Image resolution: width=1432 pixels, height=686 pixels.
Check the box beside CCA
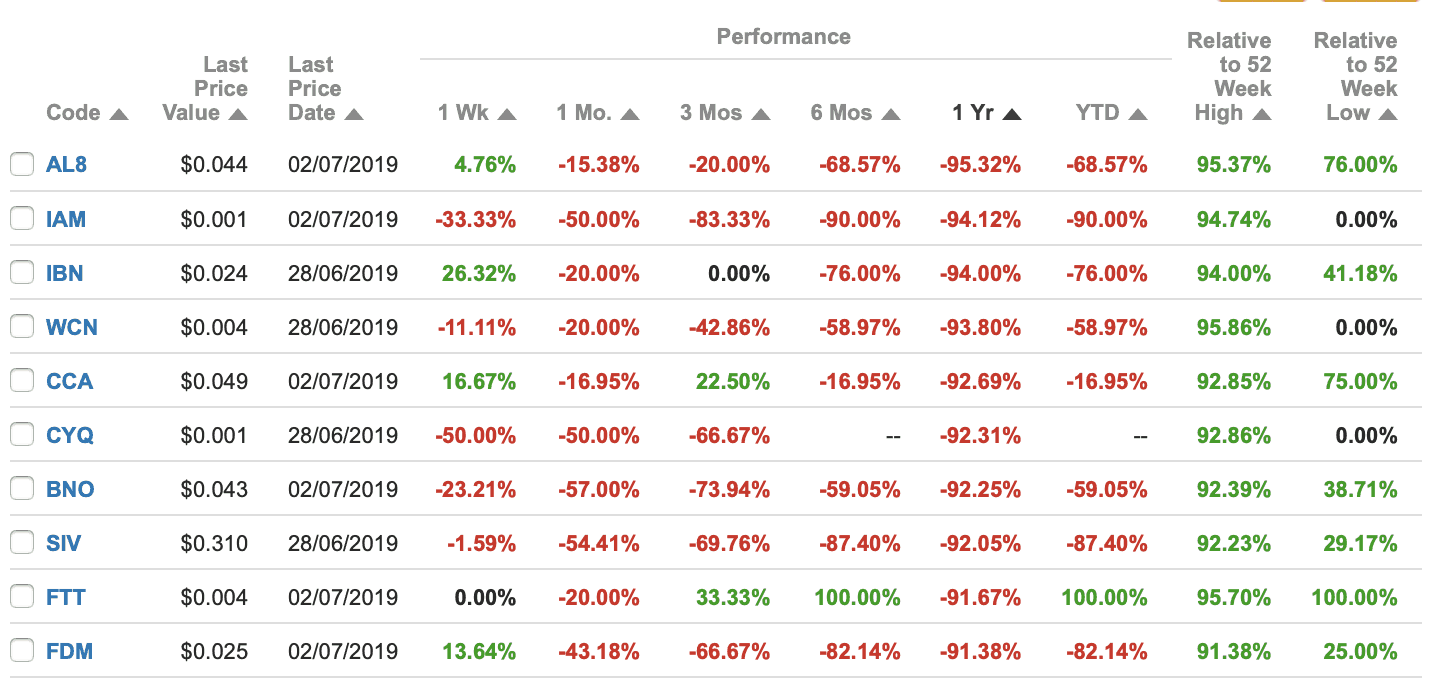22,381
